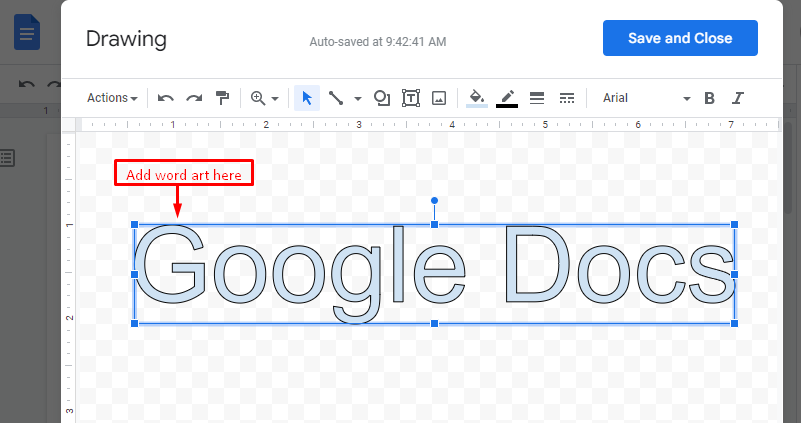
Task: Click the bottom-right resize handle of word art
Action: (735, 323)
